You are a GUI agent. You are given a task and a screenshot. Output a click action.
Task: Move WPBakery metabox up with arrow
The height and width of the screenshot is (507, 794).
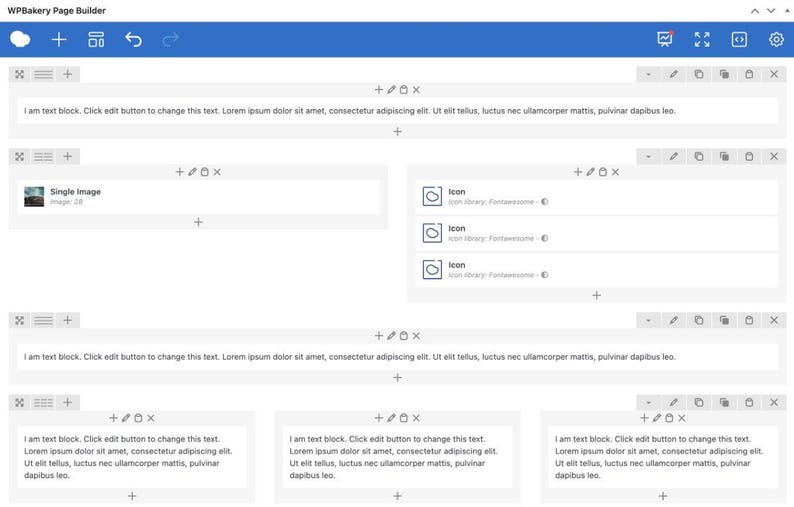pos(755,11)
